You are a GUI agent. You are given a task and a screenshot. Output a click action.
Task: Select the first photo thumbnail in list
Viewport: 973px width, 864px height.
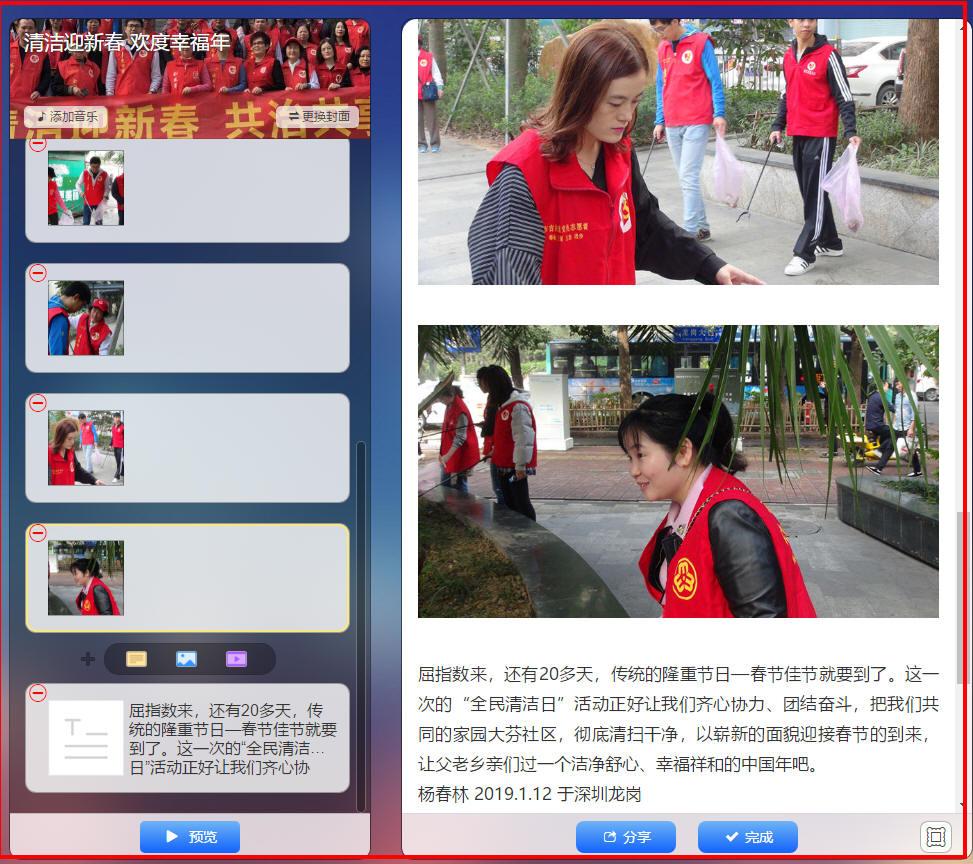(86, 188)
